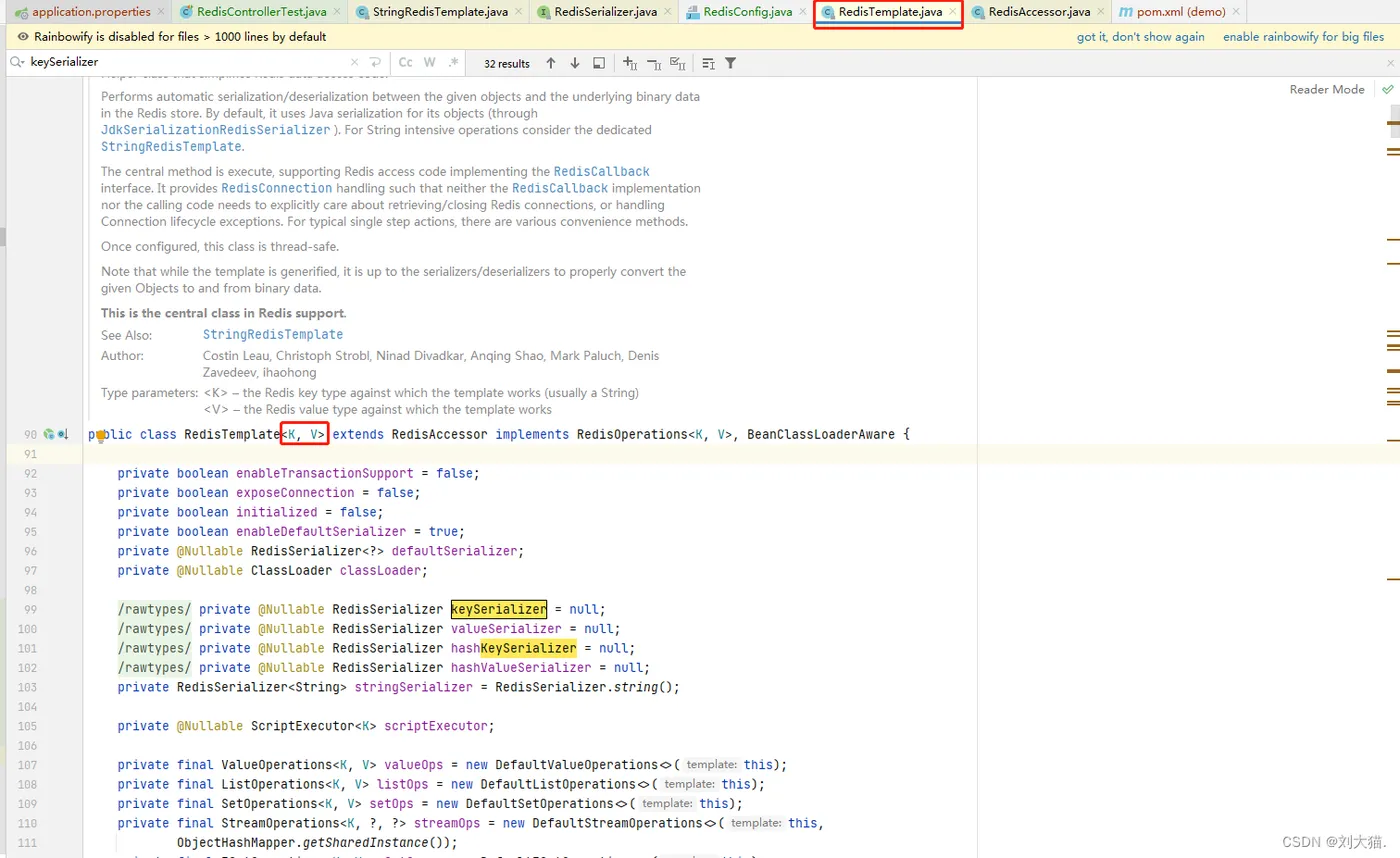
Task: Click 'got it, don't show again' link
Action: click(1140, 37)
